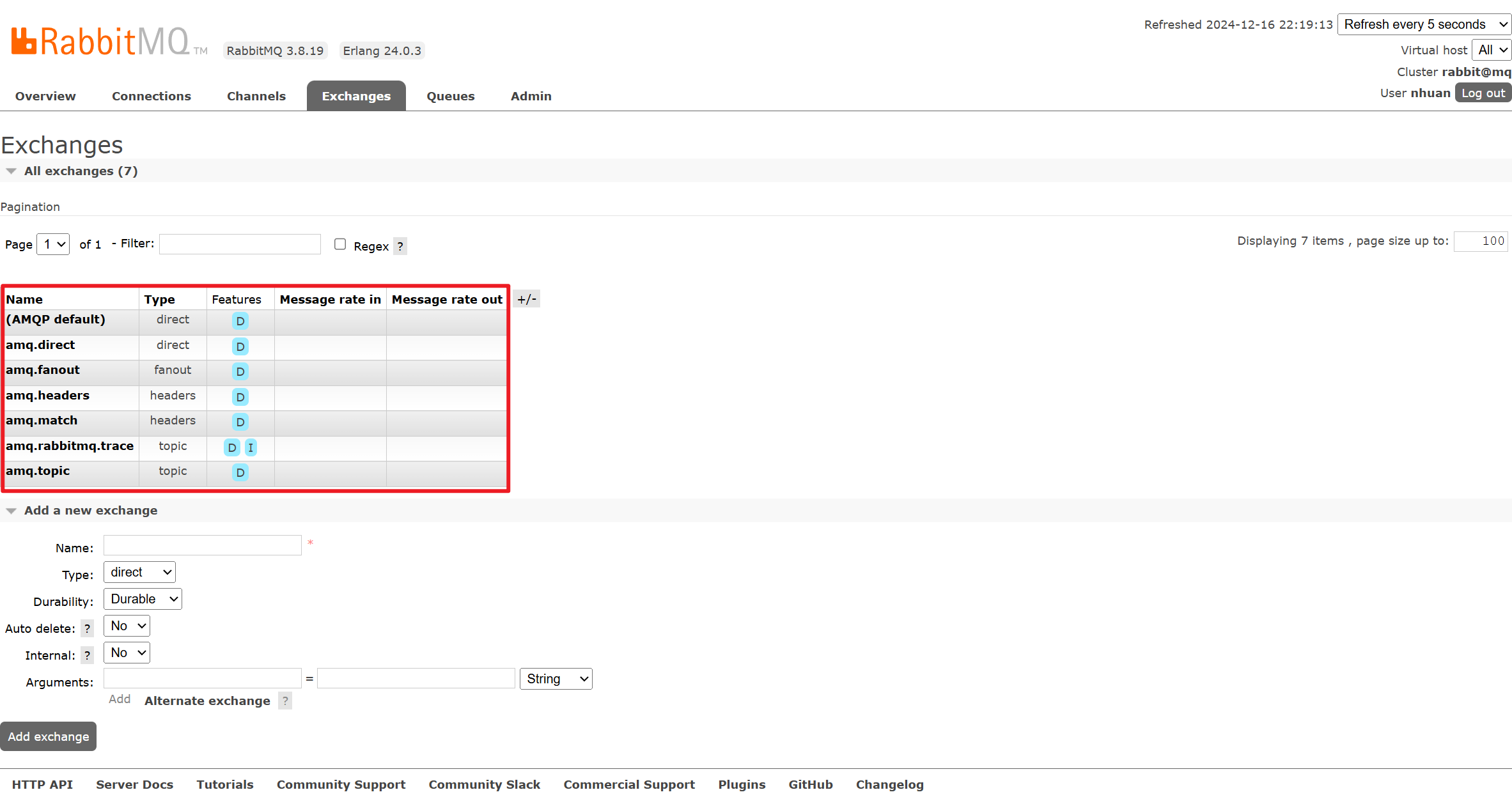Open the amq.direct exchange
This screenshot has width=1512, height=806.
pos(40,345)
